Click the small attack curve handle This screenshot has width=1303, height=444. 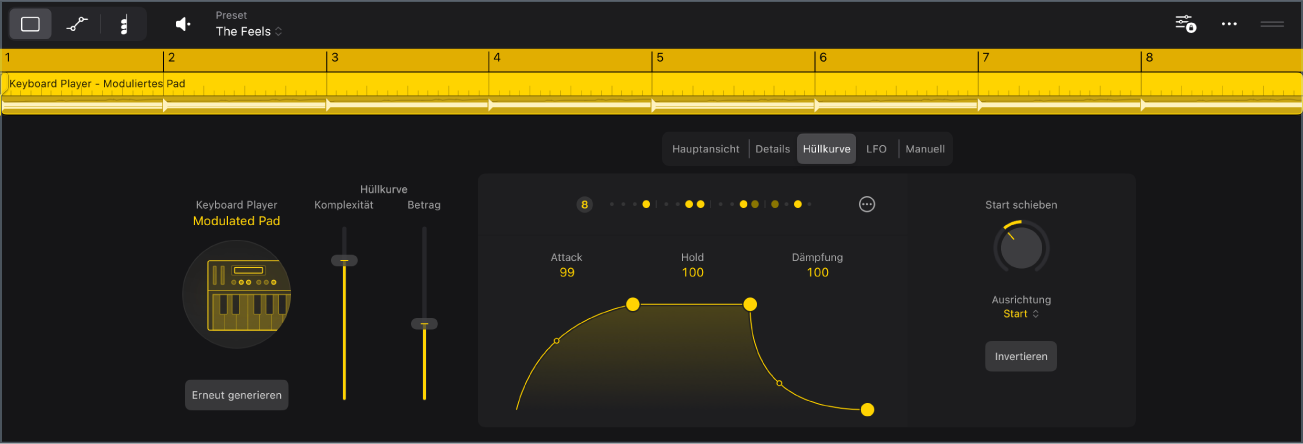[x=557, y=341]
